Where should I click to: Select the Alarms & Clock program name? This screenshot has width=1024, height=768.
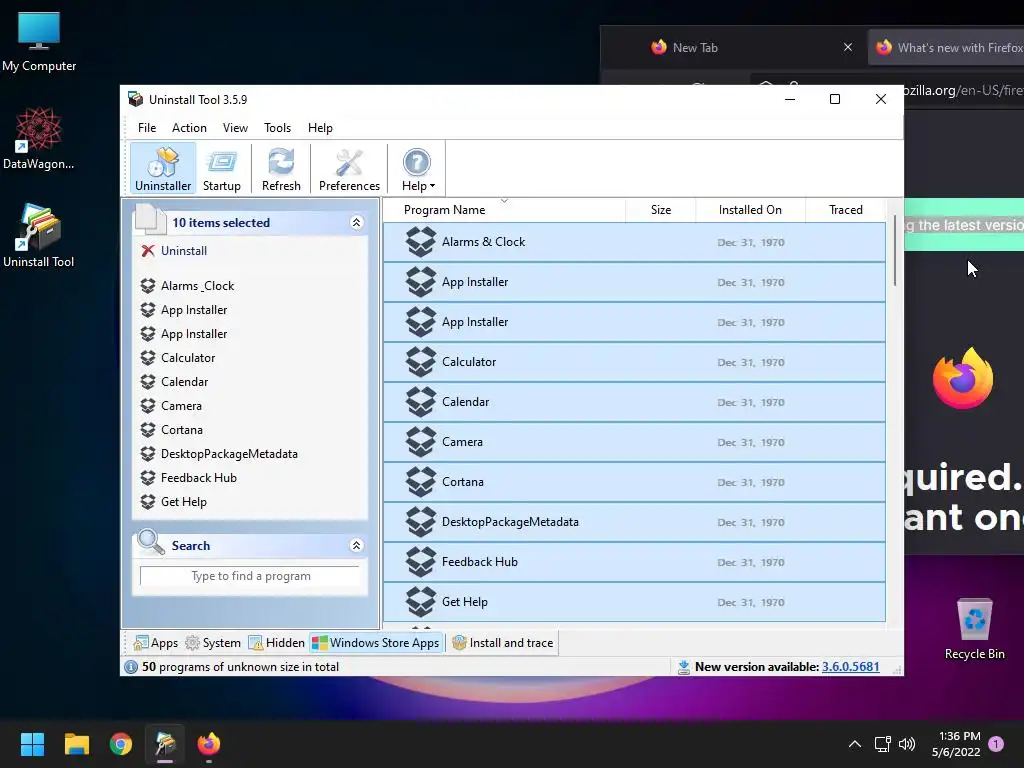(x=483, y=242)
